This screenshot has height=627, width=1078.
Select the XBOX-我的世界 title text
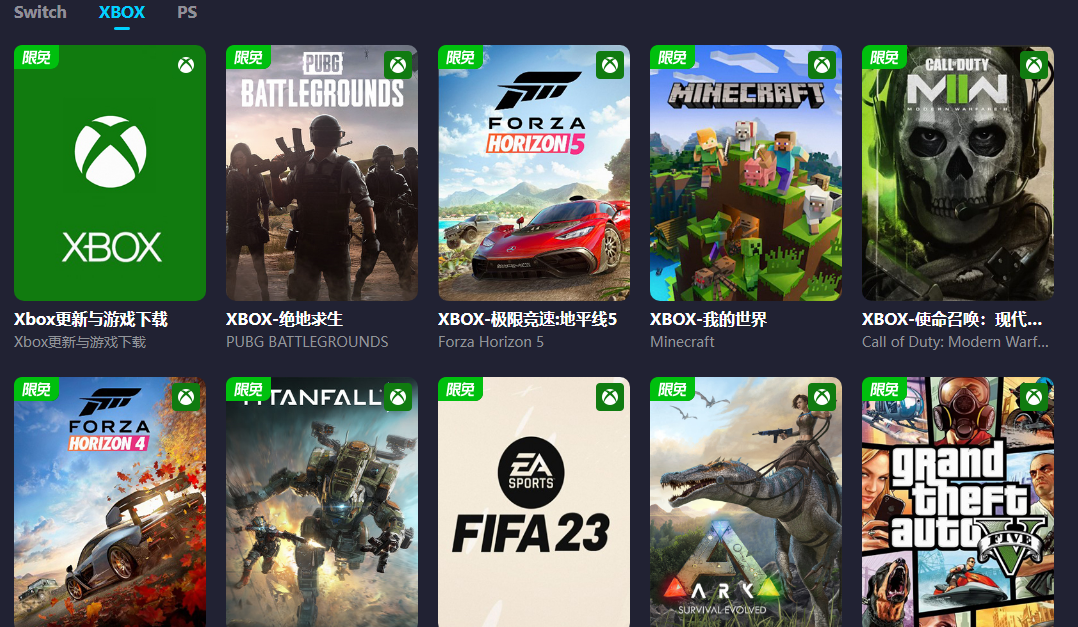[x=709, y=319]
